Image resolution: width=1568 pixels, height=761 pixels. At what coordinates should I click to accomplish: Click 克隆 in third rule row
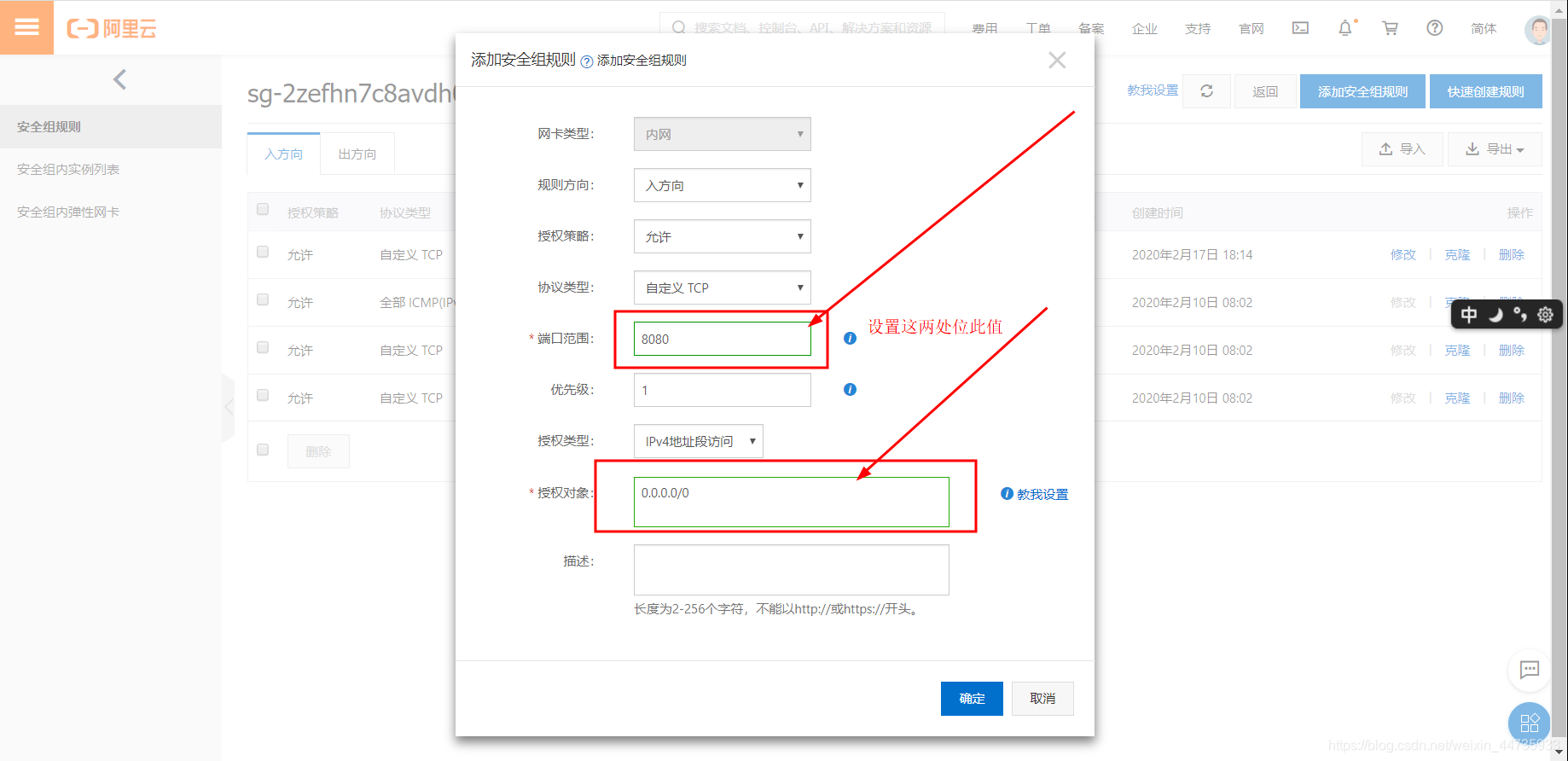pyautogui.click(x=1457, y=350)
